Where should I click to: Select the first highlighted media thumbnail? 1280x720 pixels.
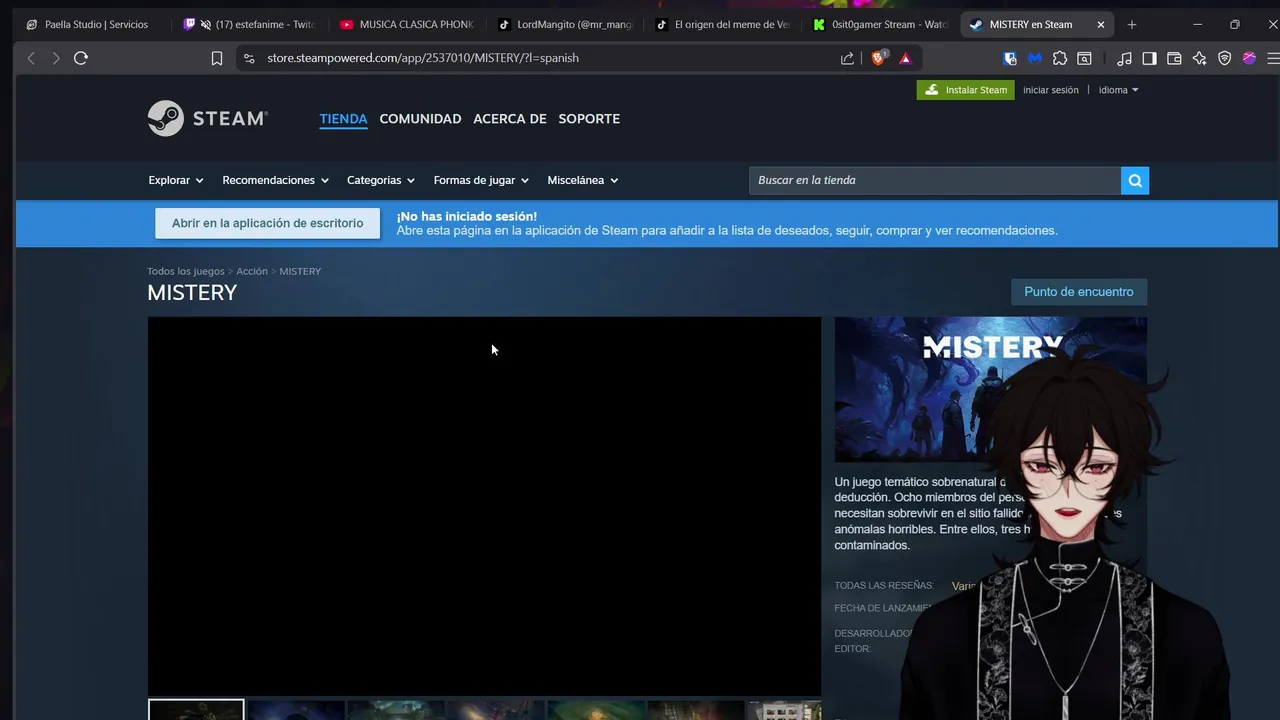pos(196,710)
